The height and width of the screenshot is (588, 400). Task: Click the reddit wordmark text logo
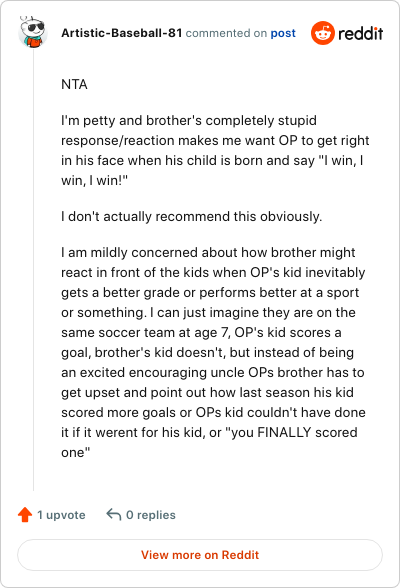[361, 33]
